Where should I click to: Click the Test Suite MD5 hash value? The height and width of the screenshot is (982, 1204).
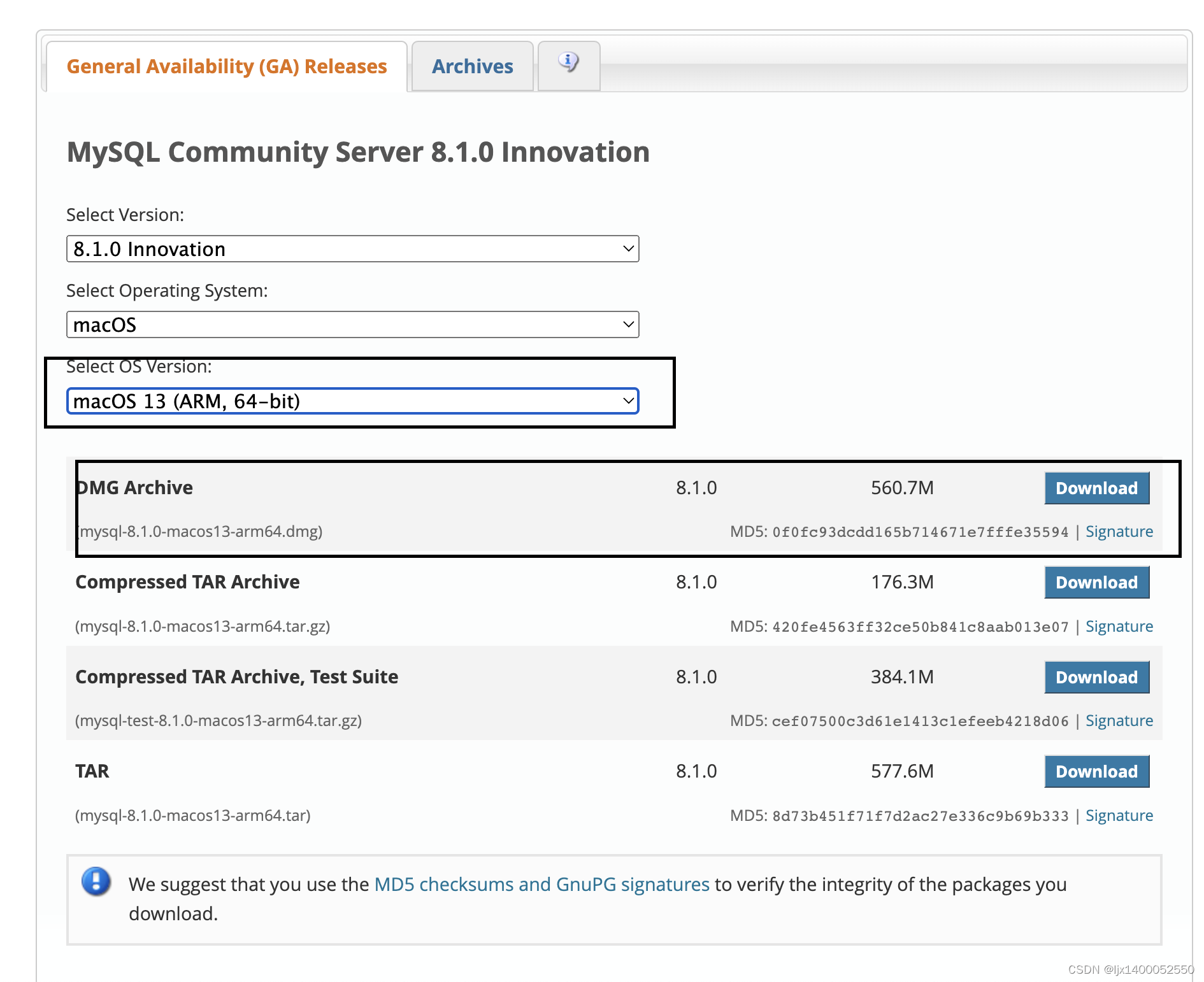pyautogui.click(x=921, y=722)
